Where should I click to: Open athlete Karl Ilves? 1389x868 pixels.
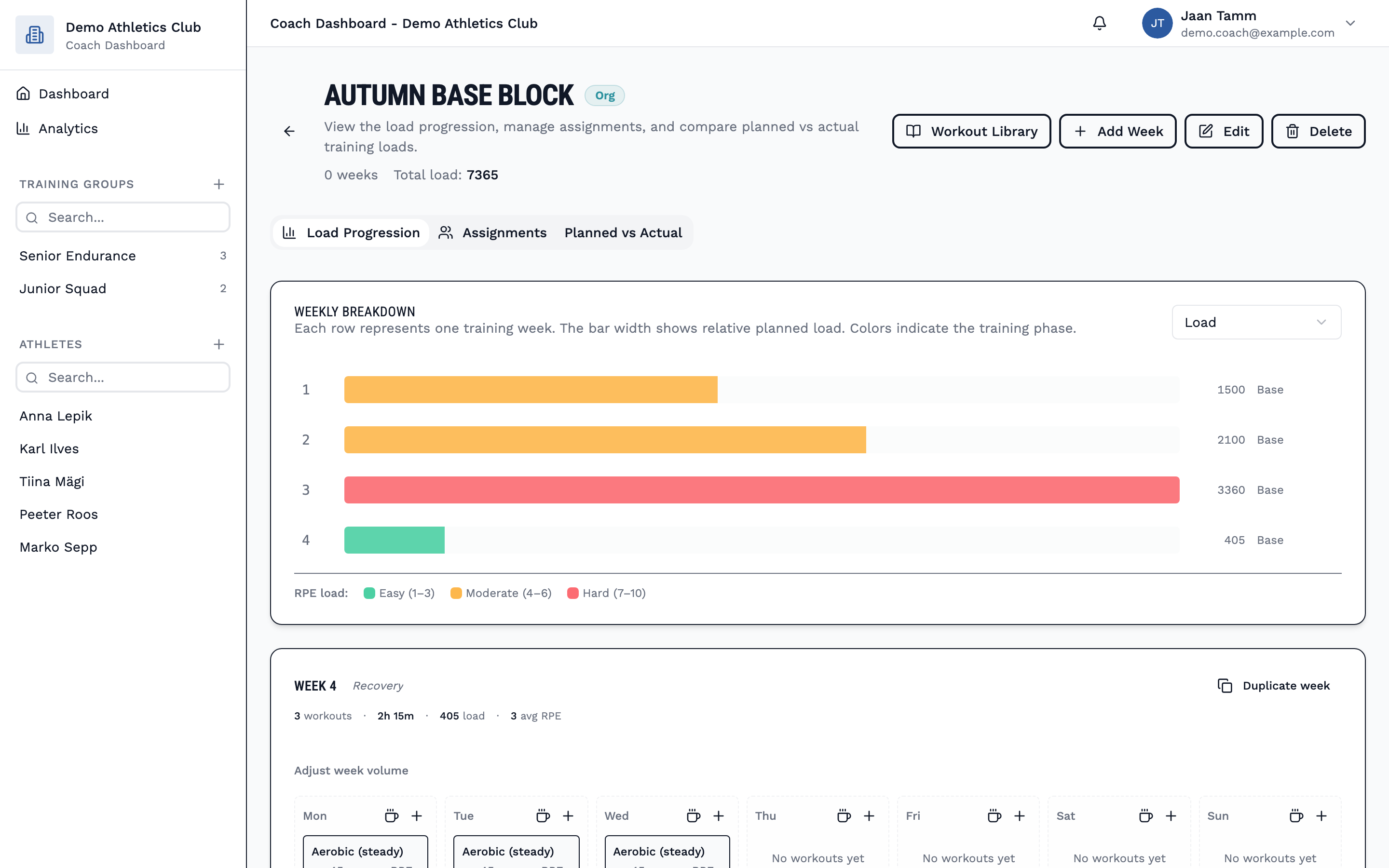(123, 449)
